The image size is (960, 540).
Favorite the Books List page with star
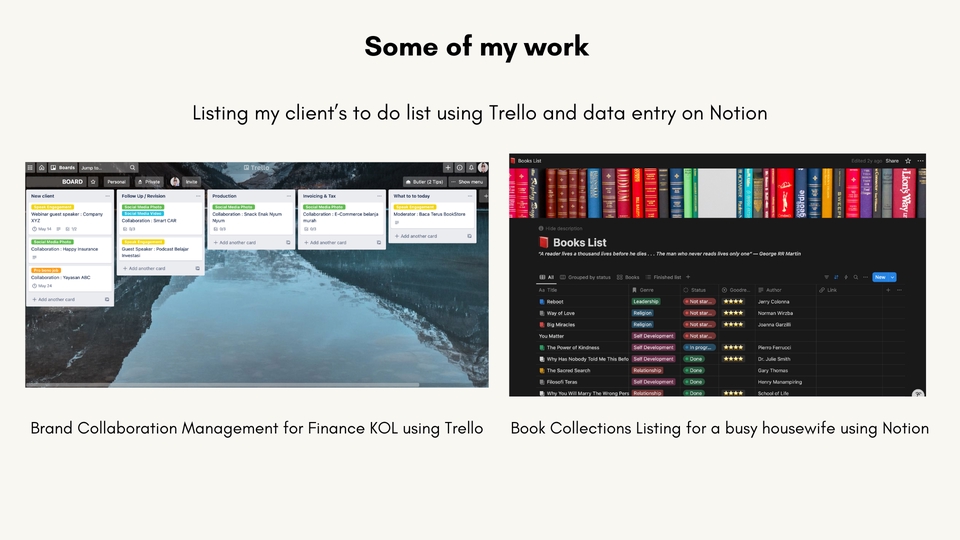click(x=906, y=160)
